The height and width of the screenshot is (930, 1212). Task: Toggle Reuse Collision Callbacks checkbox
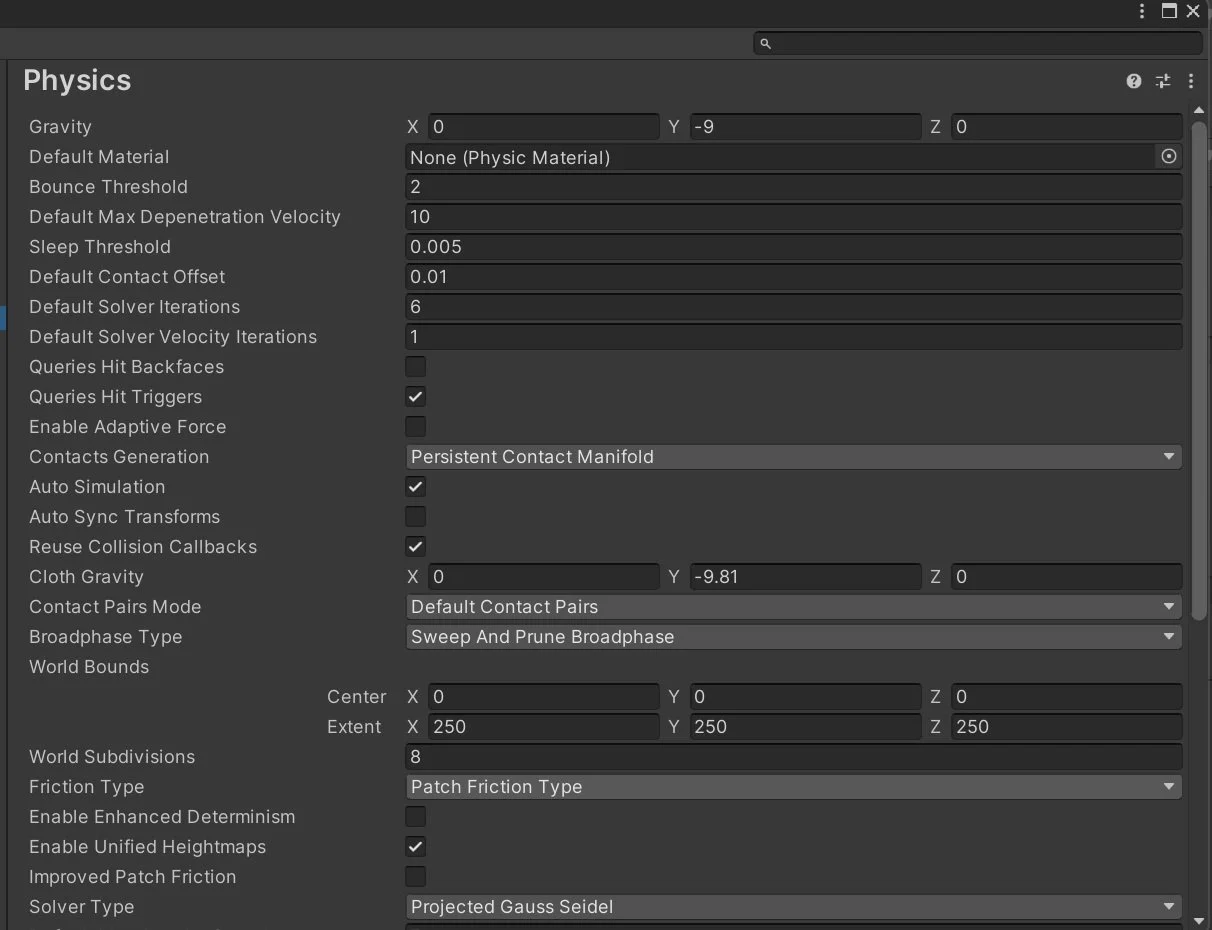coord(415,546)
